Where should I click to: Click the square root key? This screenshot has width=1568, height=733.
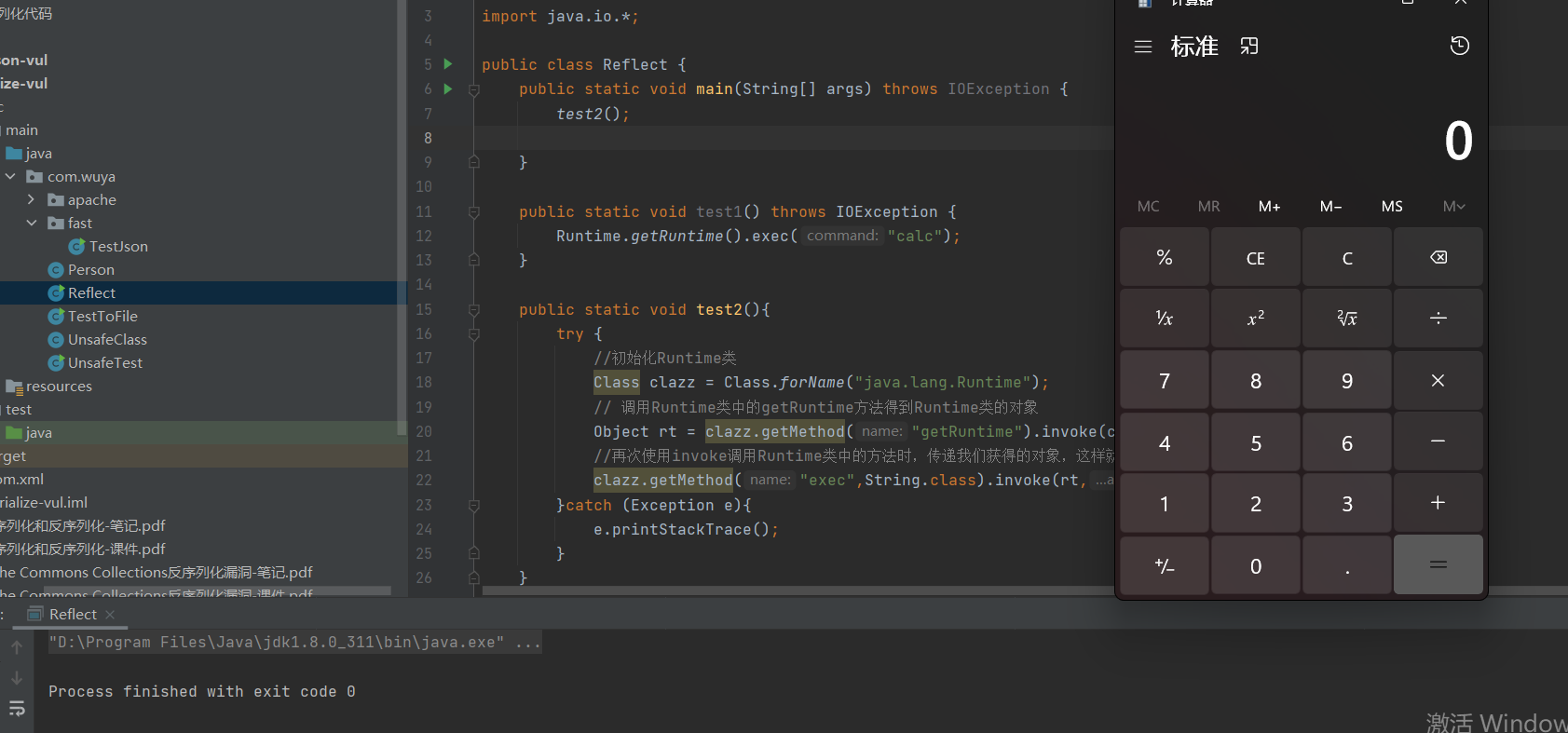[x=1347, y=318]
